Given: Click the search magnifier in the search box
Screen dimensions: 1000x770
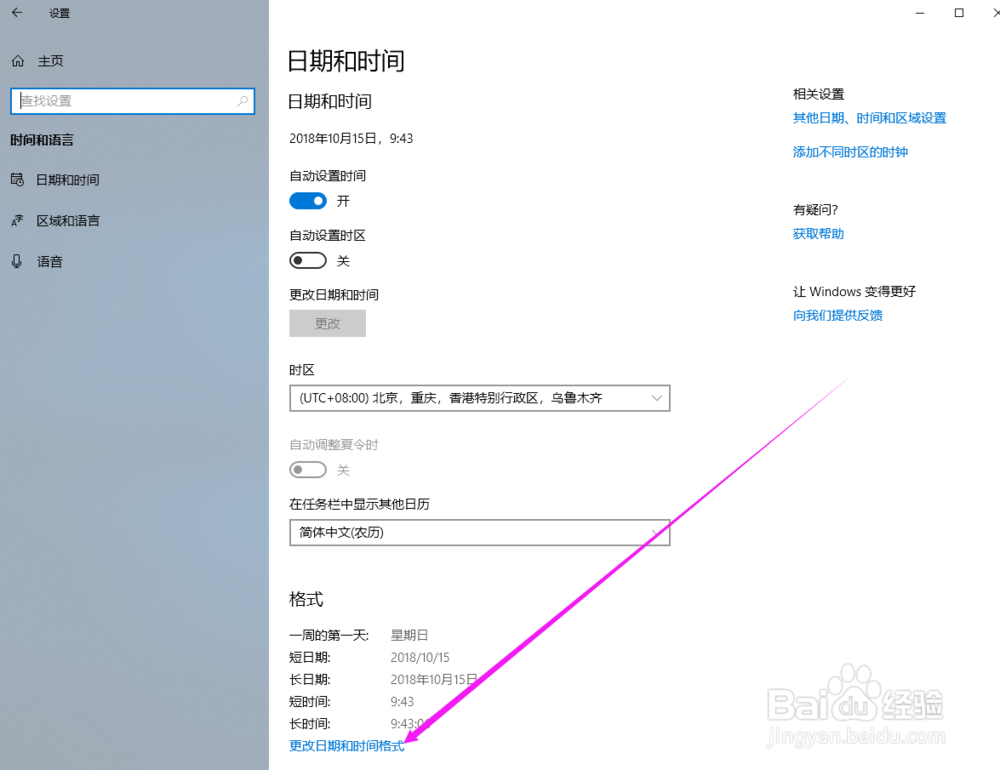Looking at the screenshot, I should pos(243,101).
